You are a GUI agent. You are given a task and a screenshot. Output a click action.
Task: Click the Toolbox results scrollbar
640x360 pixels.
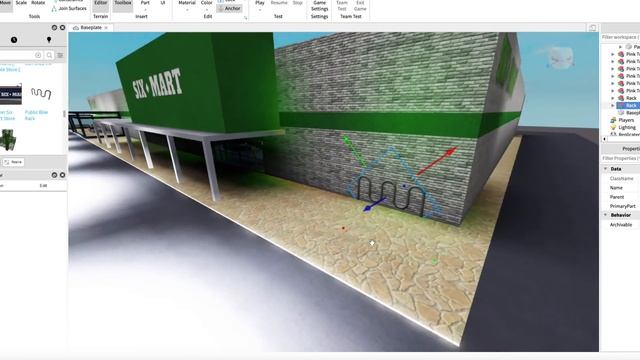coord(64,113)
